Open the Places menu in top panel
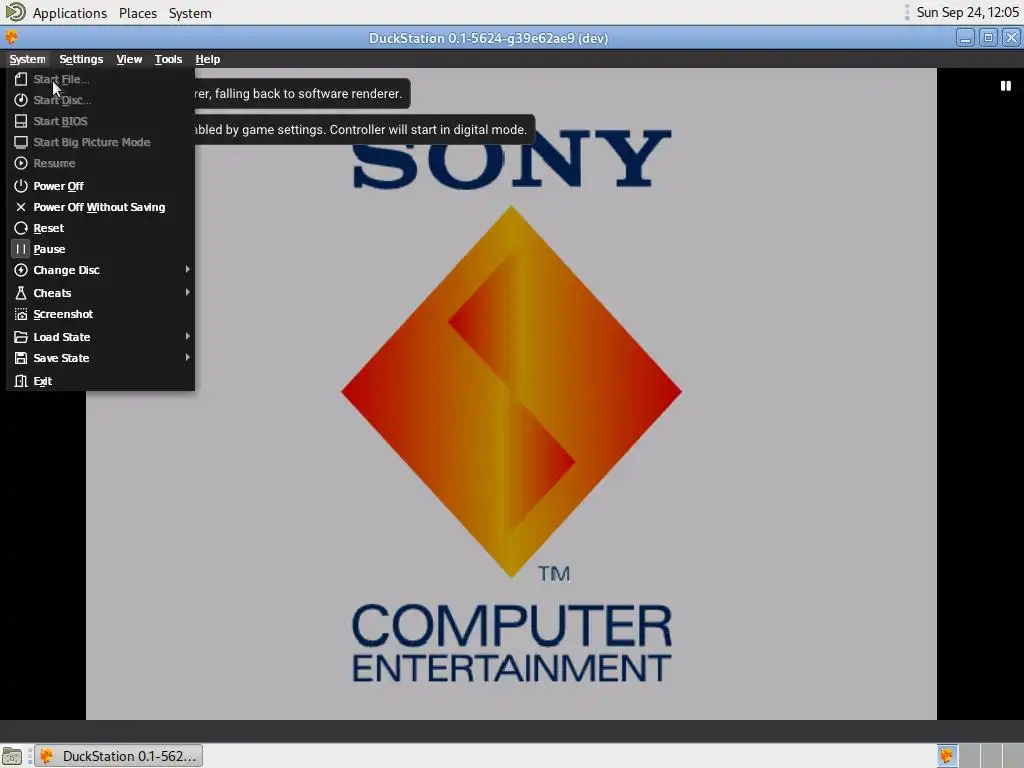The height and width of the screenshot is (768, 1024). click(138, 13)
